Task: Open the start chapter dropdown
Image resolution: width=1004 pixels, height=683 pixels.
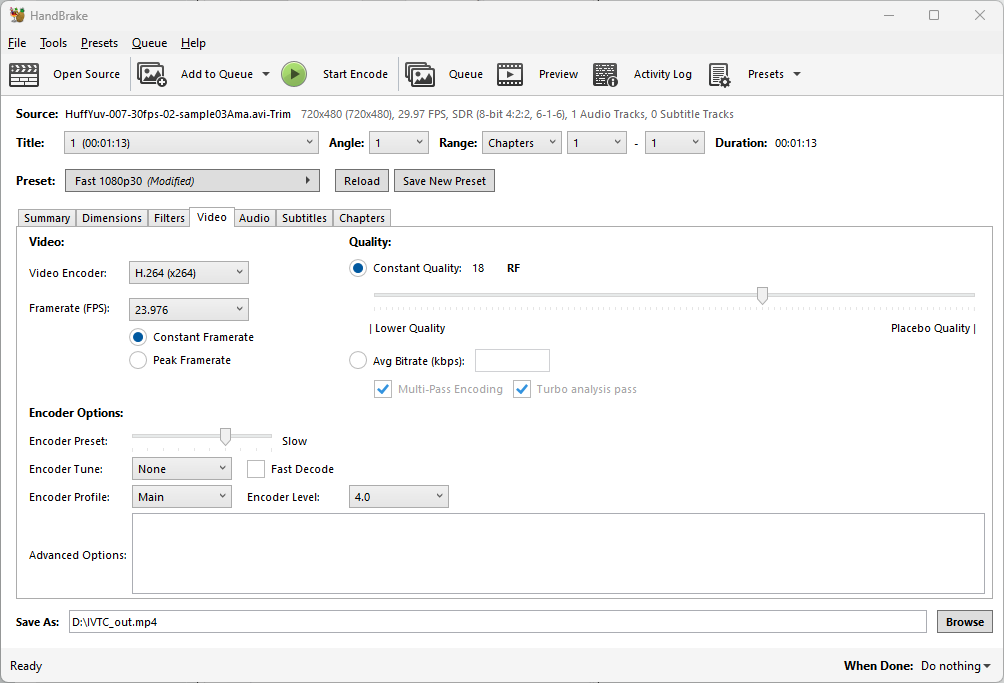Action: (x=597, y=143)
